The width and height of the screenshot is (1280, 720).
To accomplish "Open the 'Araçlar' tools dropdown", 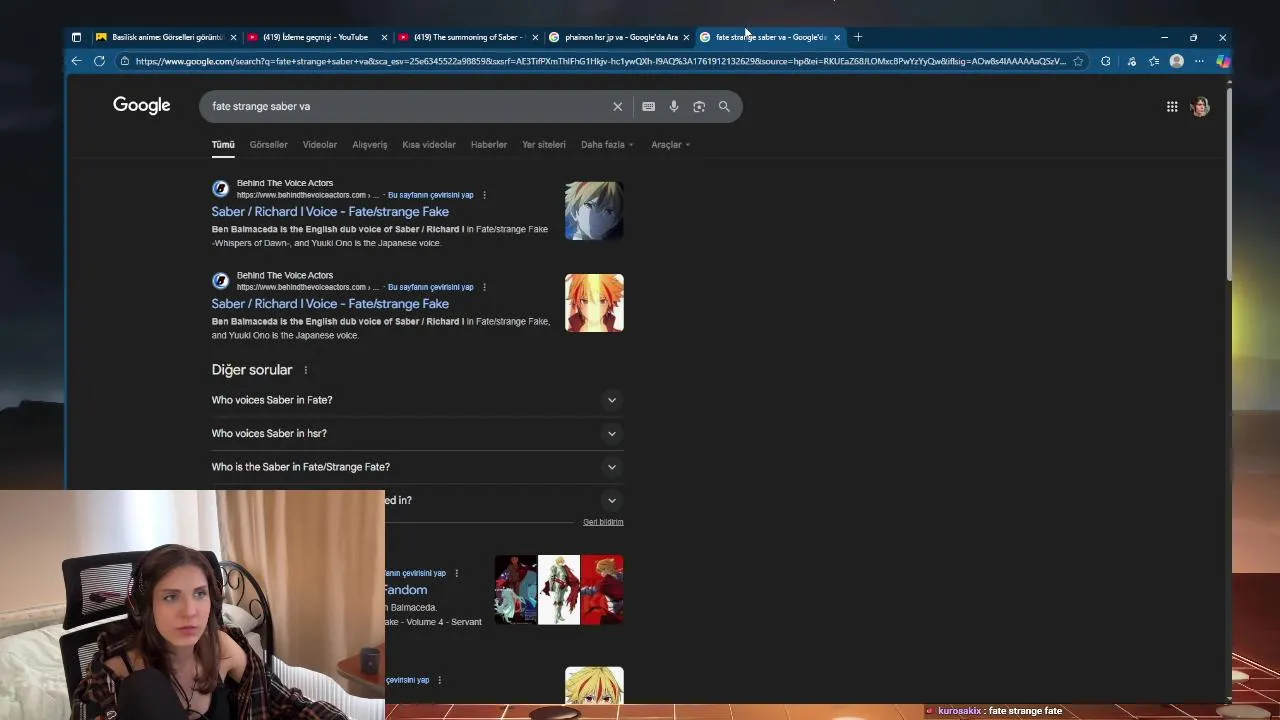I will [x=671, y=144].
